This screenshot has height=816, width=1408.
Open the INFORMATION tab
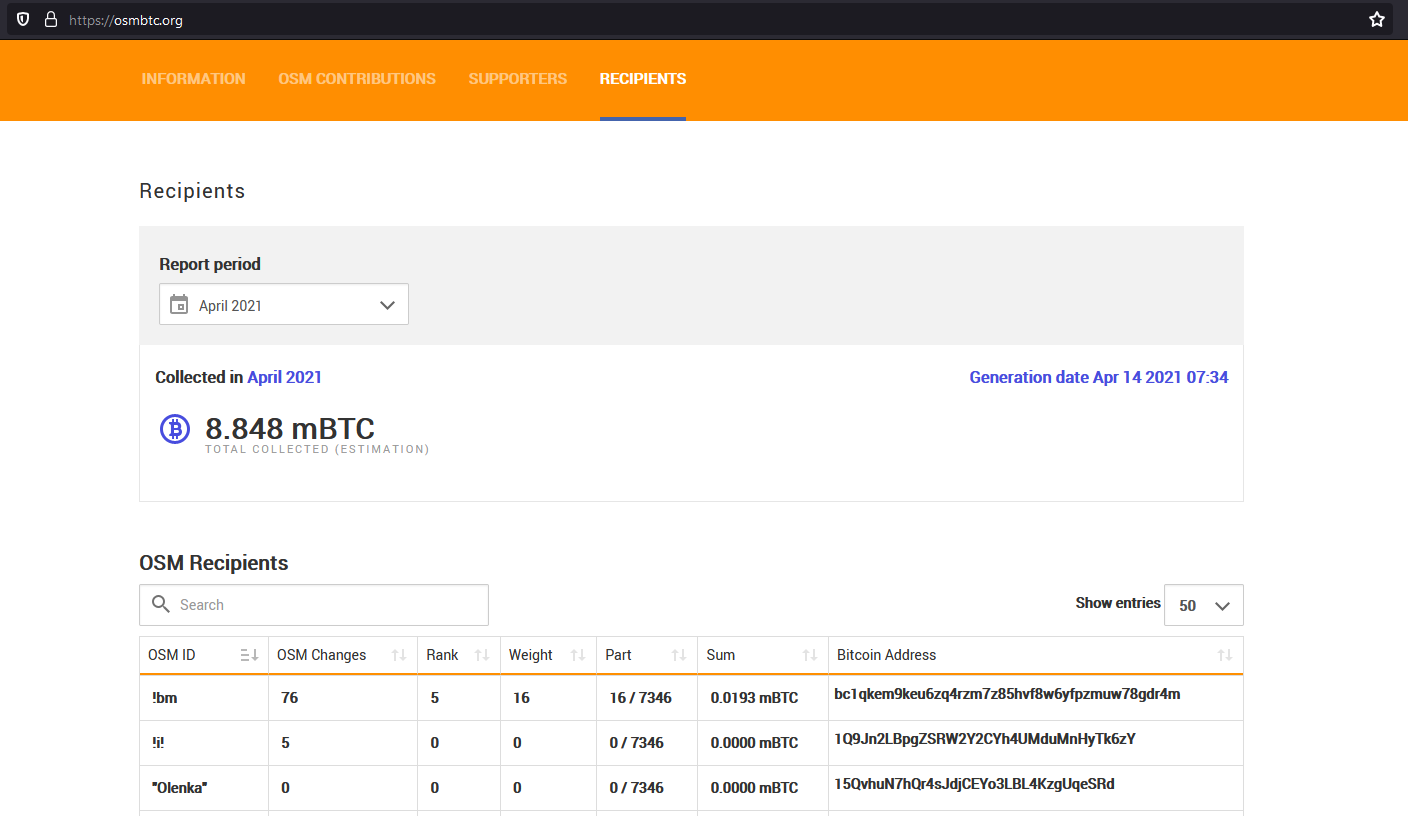[193, 79]
